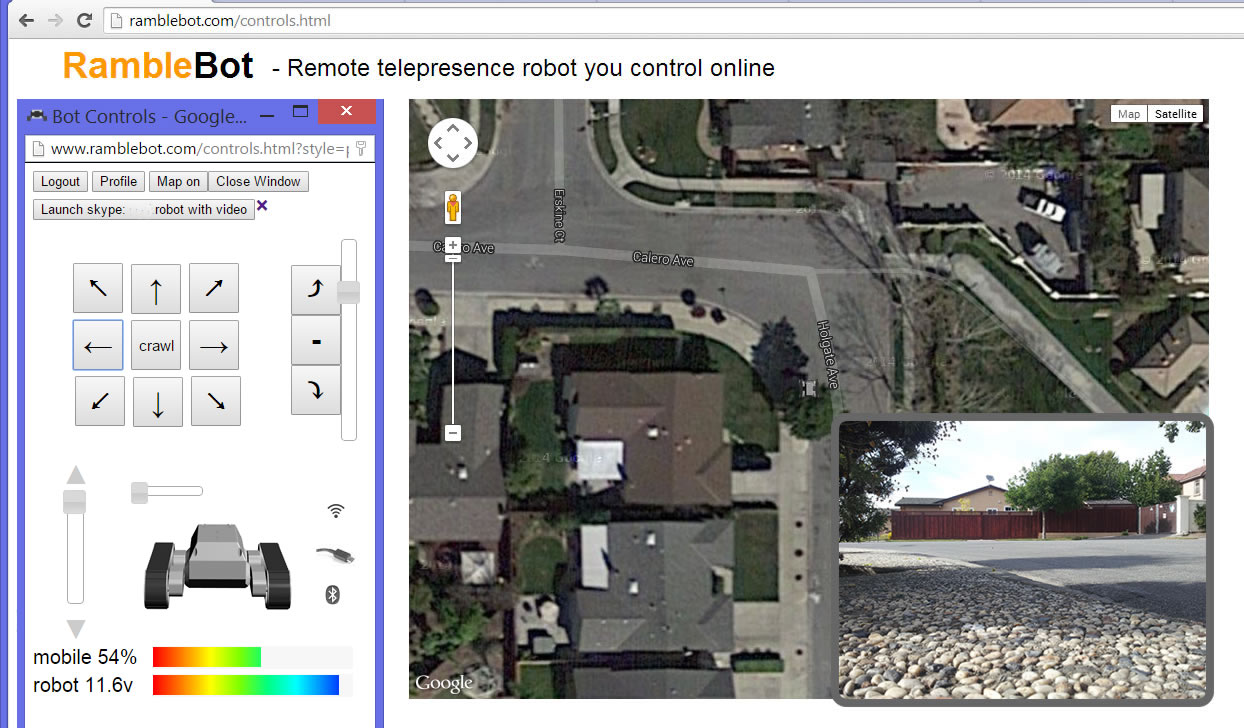The width and height of the screenshot is (1244, 728).
Task: Drive diagonally forward-left with the up-left arrow
Action: pos(98,289)
